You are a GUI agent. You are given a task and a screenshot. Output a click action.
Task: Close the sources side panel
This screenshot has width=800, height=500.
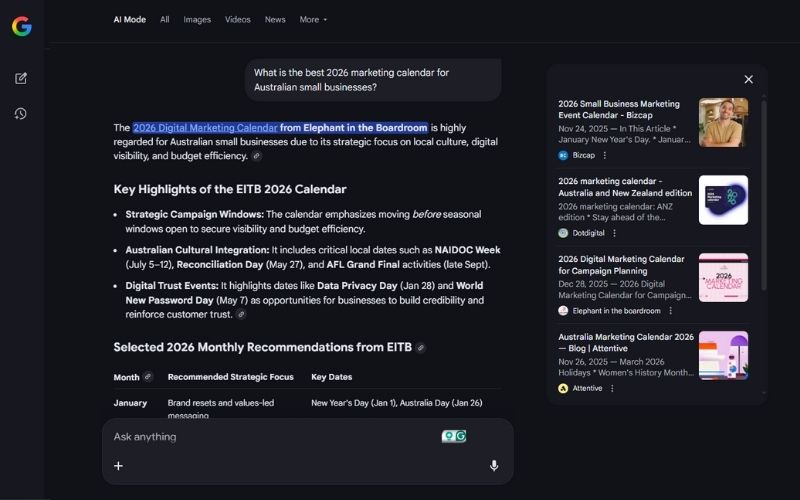[748, 79]
